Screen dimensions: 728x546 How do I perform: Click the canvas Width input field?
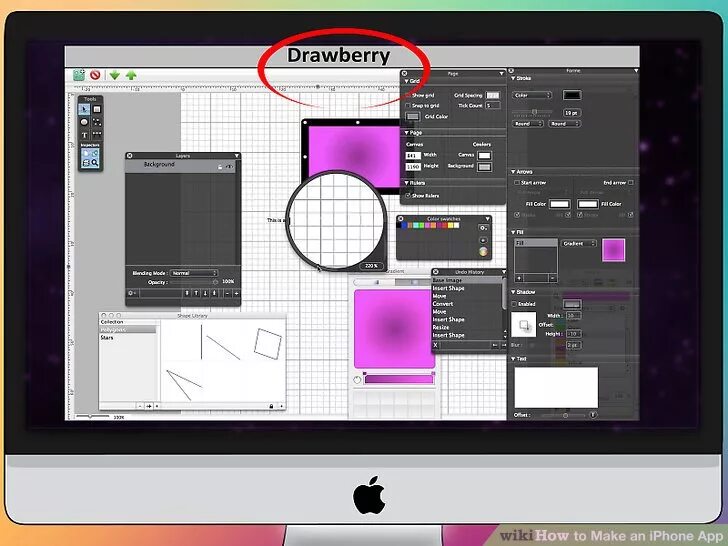coord(413,156)
